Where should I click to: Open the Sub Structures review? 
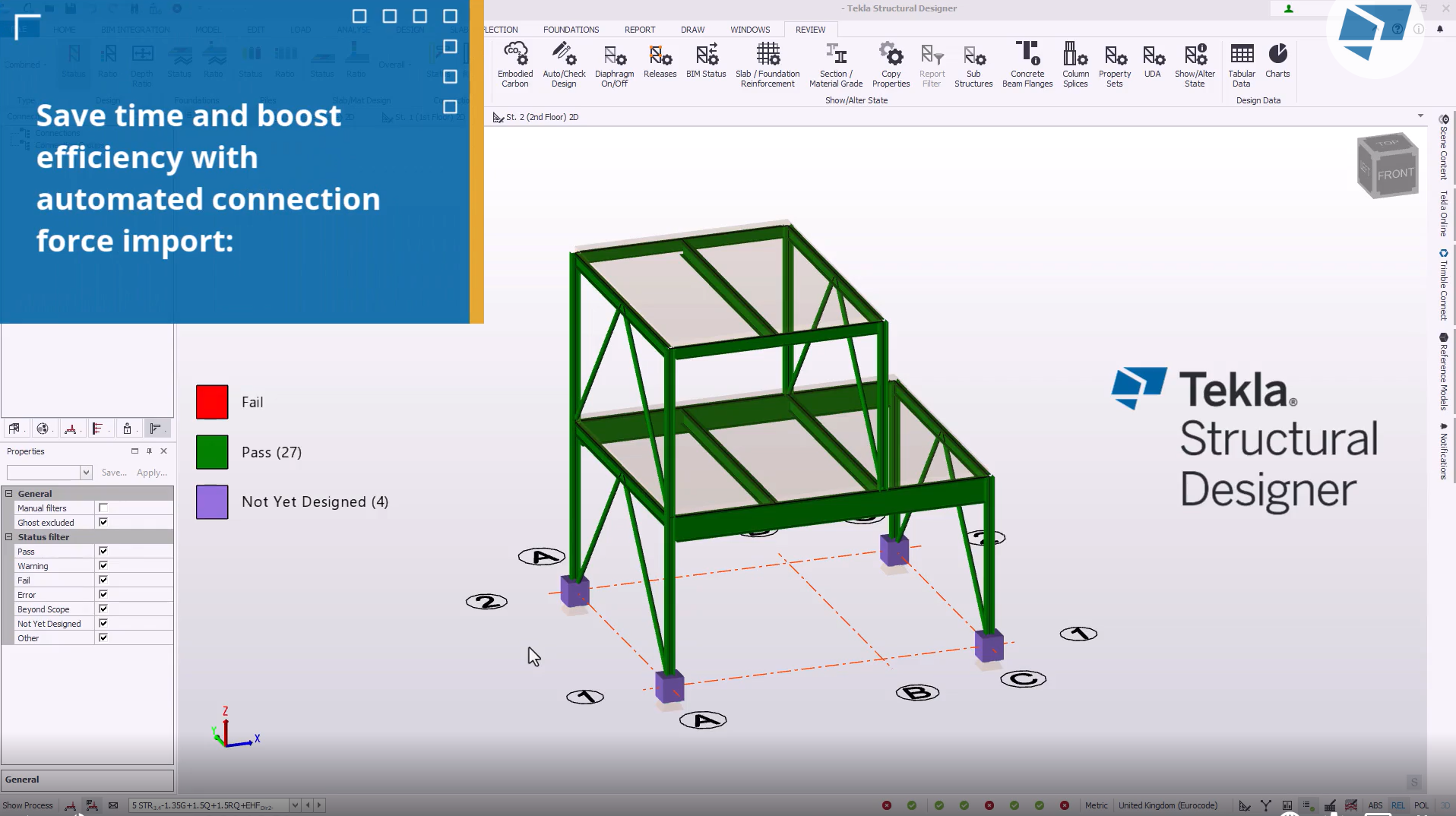[x=973, y=65]
